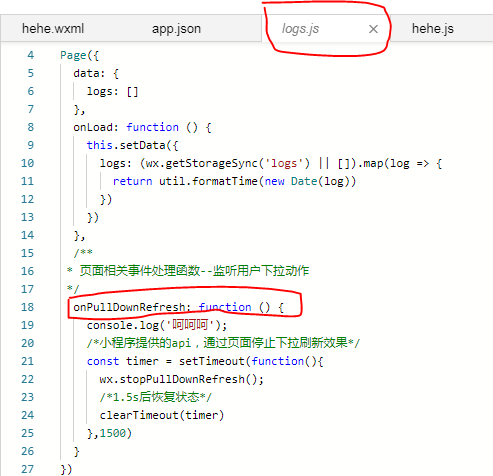Click the '1.5s' comment on line 23
493x476 pixels.
155,397
